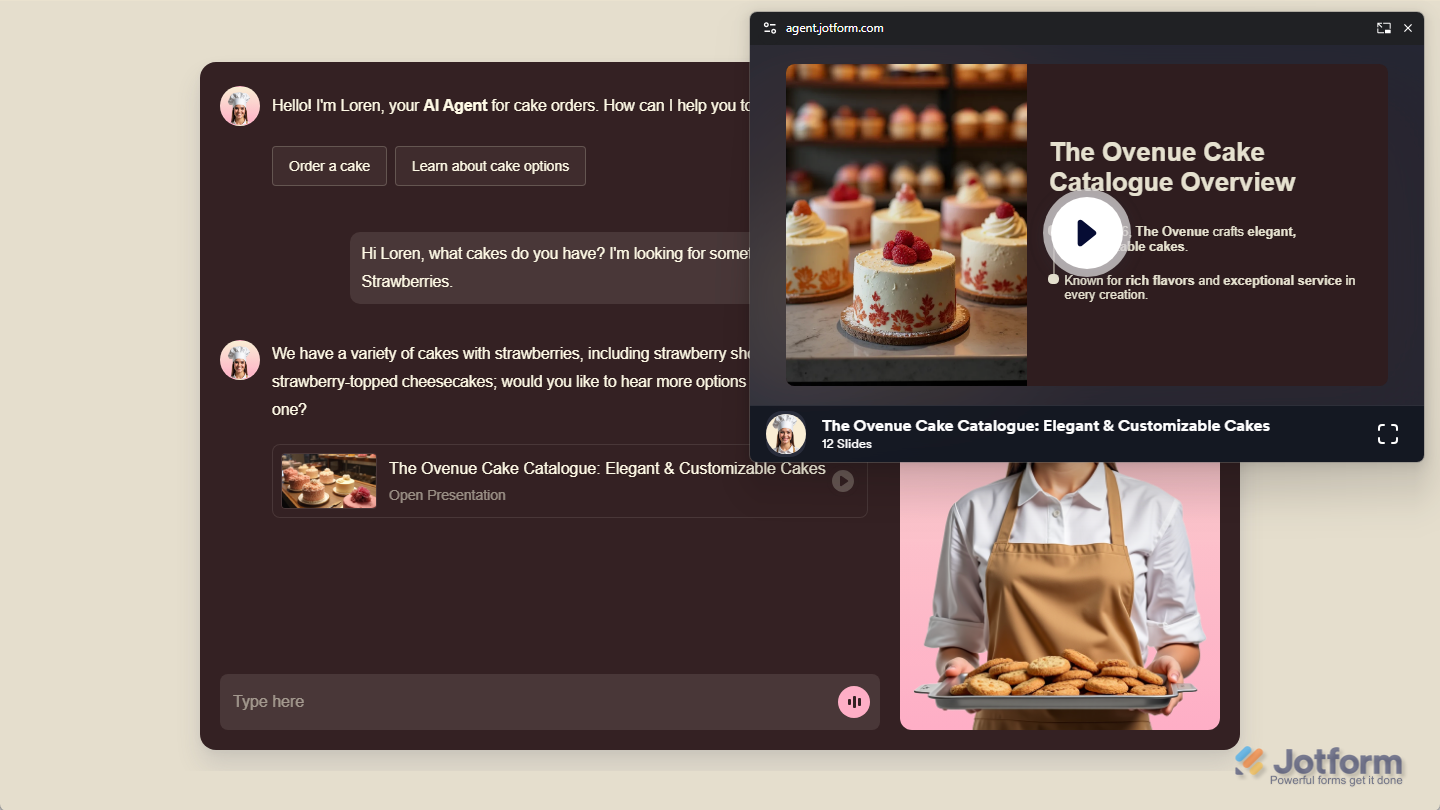Click the back-to-tab icon in popup
The width and height of the screenshot is (1440, 810).
[1383, 28]
